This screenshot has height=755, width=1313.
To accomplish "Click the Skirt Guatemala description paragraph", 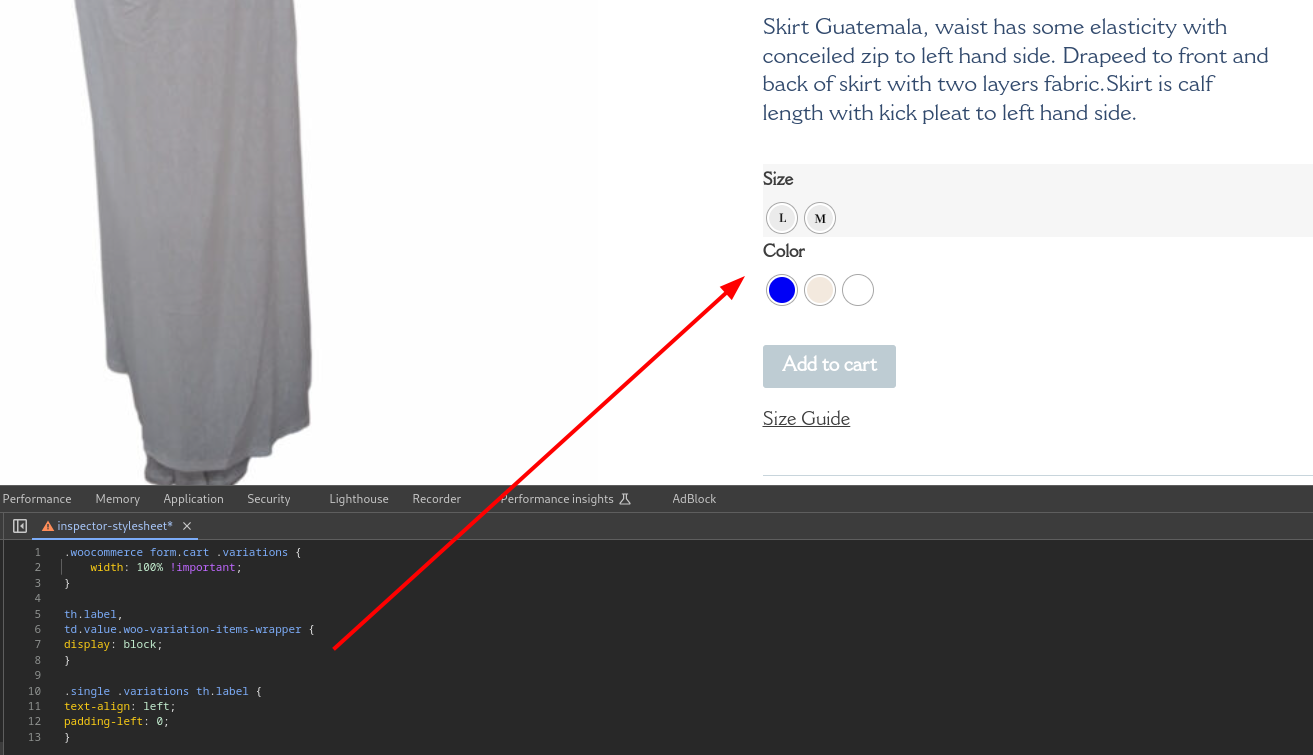I will (x=1015, y=70).
